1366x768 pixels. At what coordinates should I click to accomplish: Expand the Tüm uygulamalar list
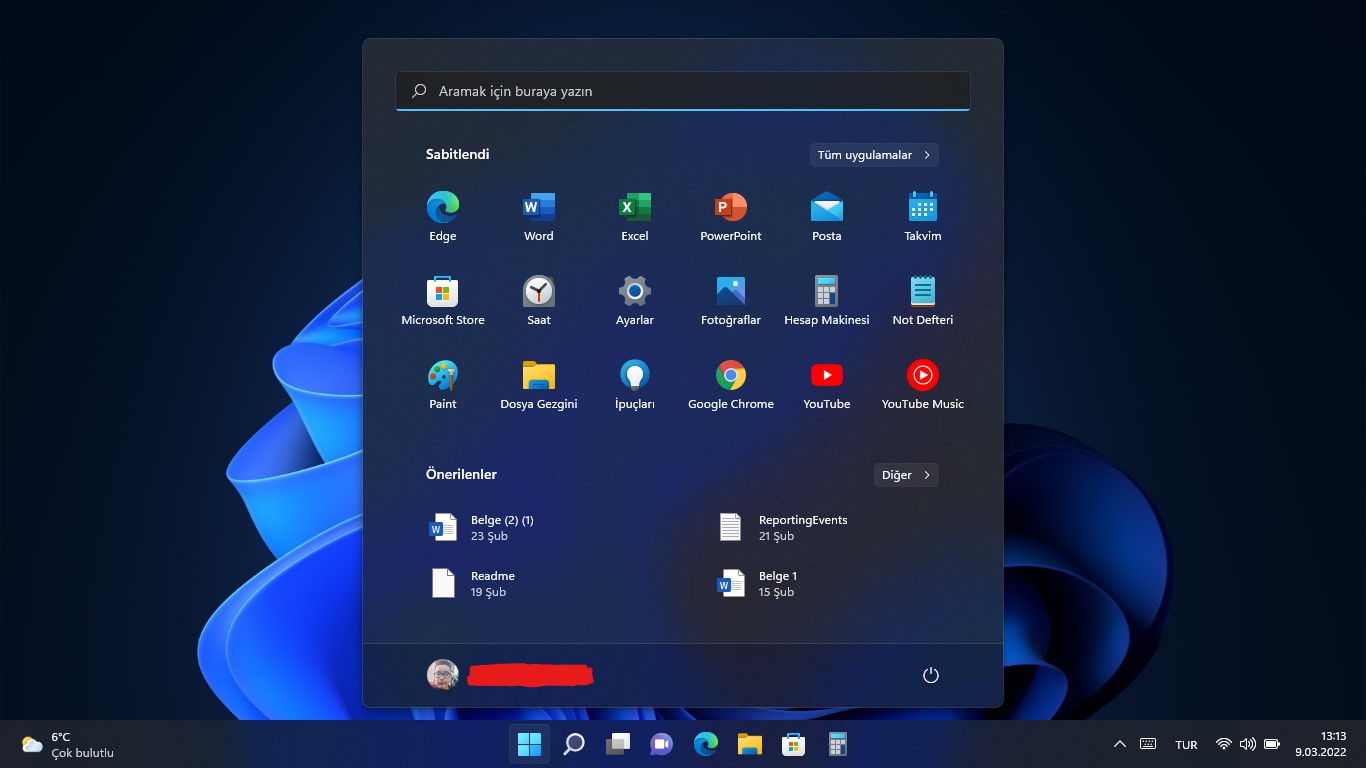point(872,155)
